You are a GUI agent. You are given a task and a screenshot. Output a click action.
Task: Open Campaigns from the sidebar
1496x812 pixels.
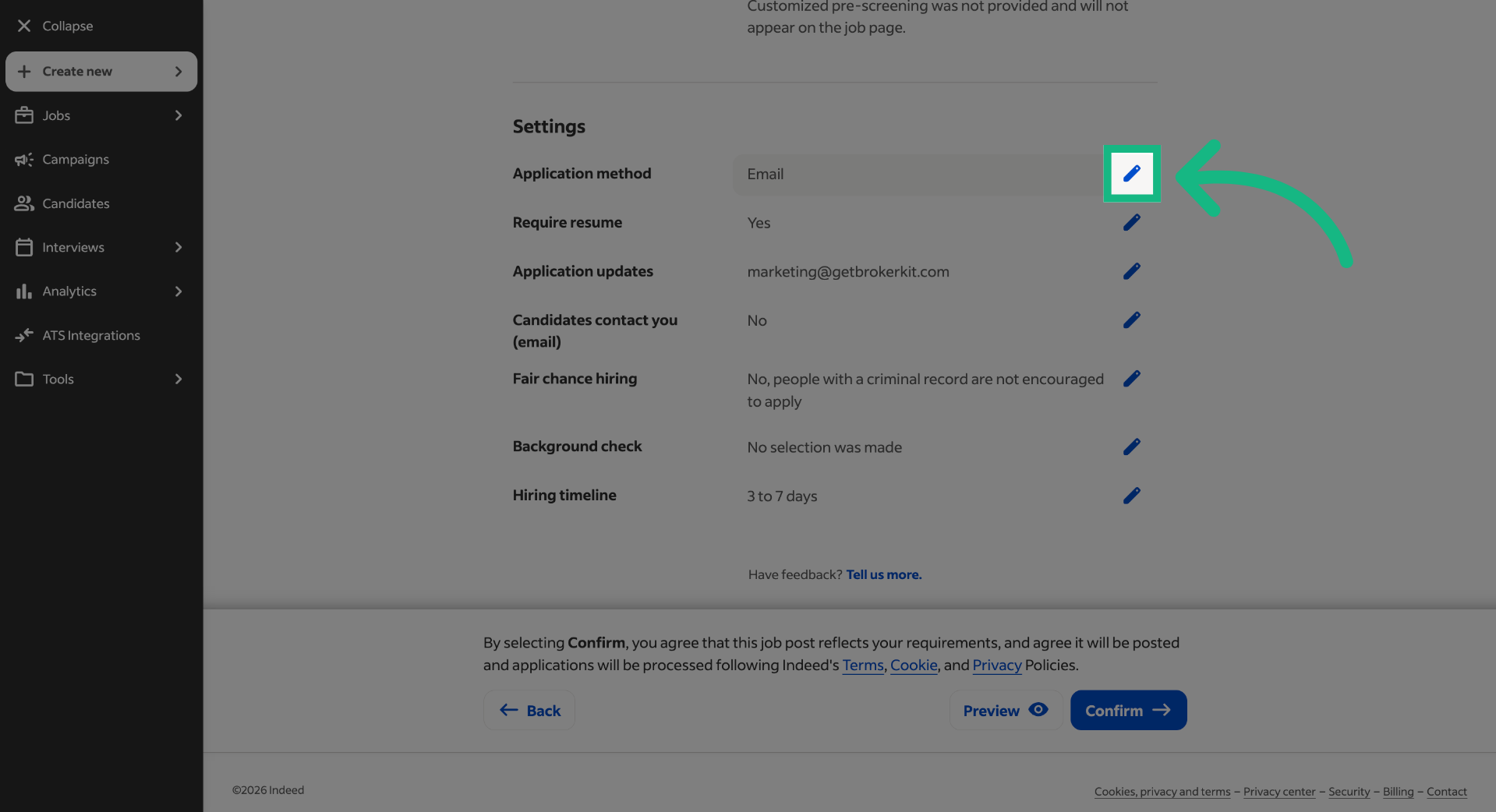tap(75, 159)
